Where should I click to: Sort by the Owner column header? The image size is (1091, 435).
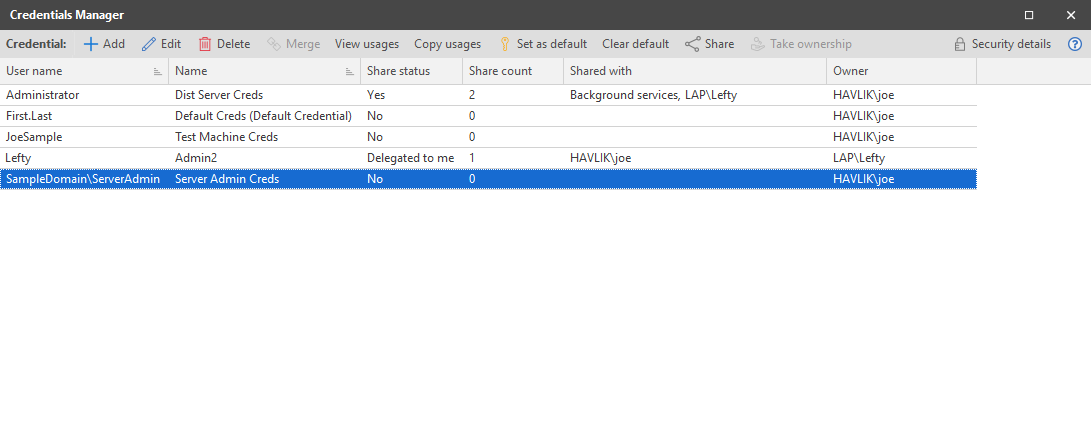[x=850, y=71]
